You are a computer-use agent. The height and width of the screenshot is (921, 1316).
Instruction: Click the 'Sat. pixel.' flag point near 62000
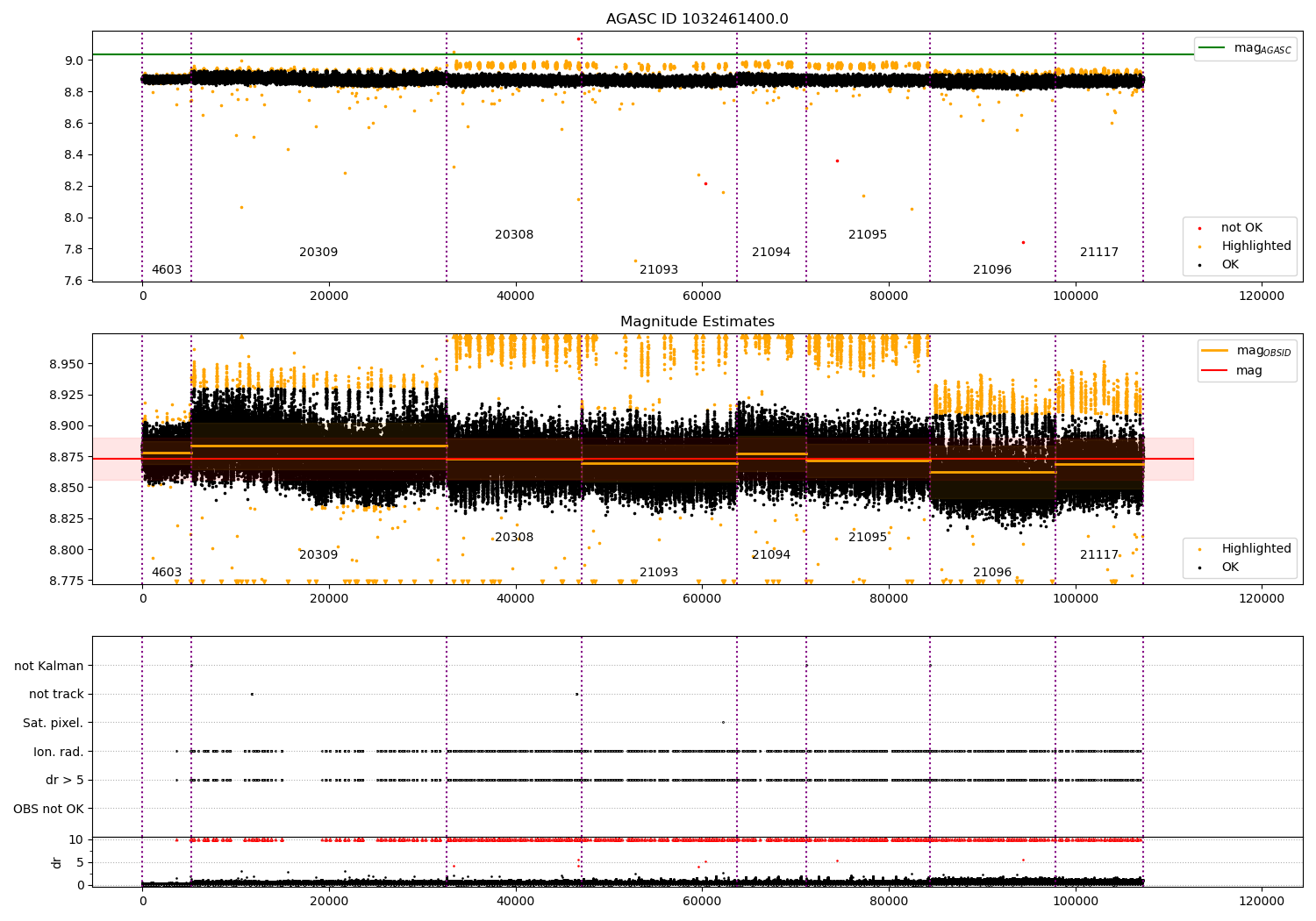(x=723, y=723)
